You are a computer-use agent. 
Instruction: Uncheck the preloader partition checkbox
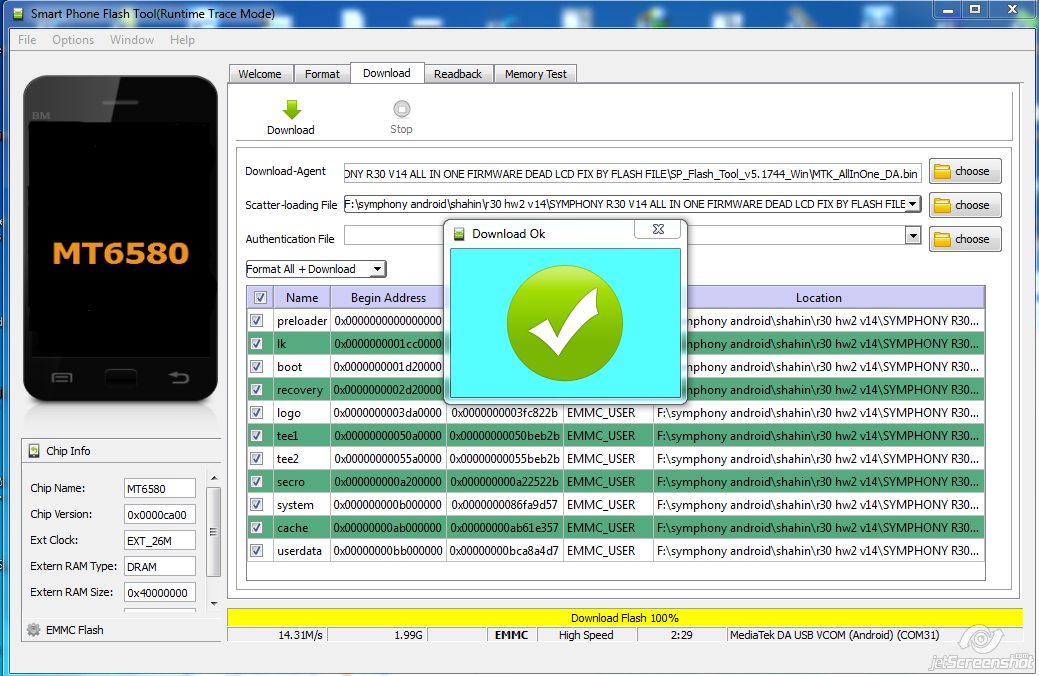(x=256, y=321)
